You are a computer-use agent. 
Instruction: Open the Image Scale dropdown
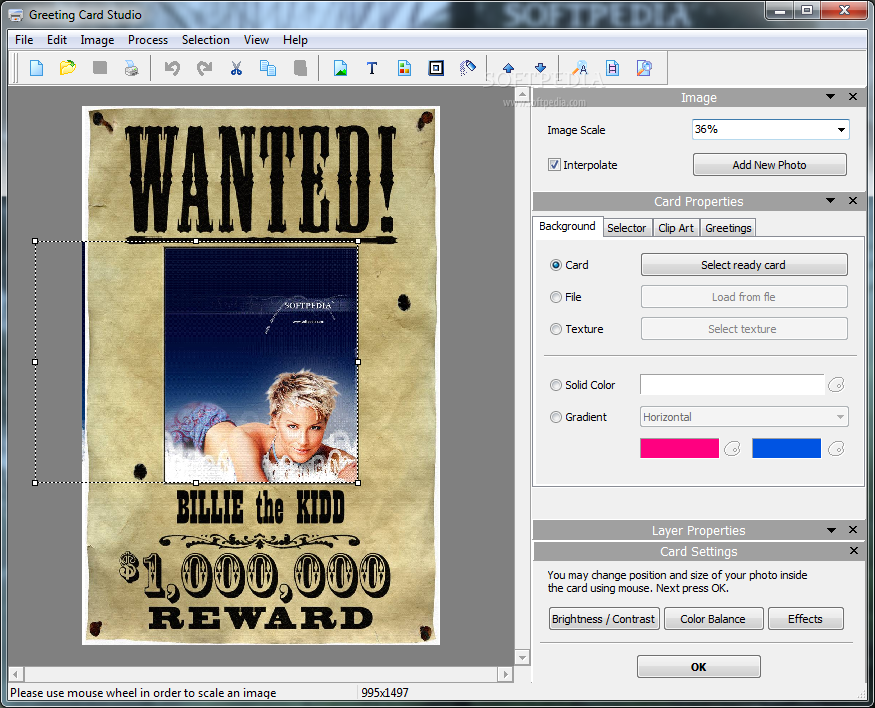pos(841,130)
